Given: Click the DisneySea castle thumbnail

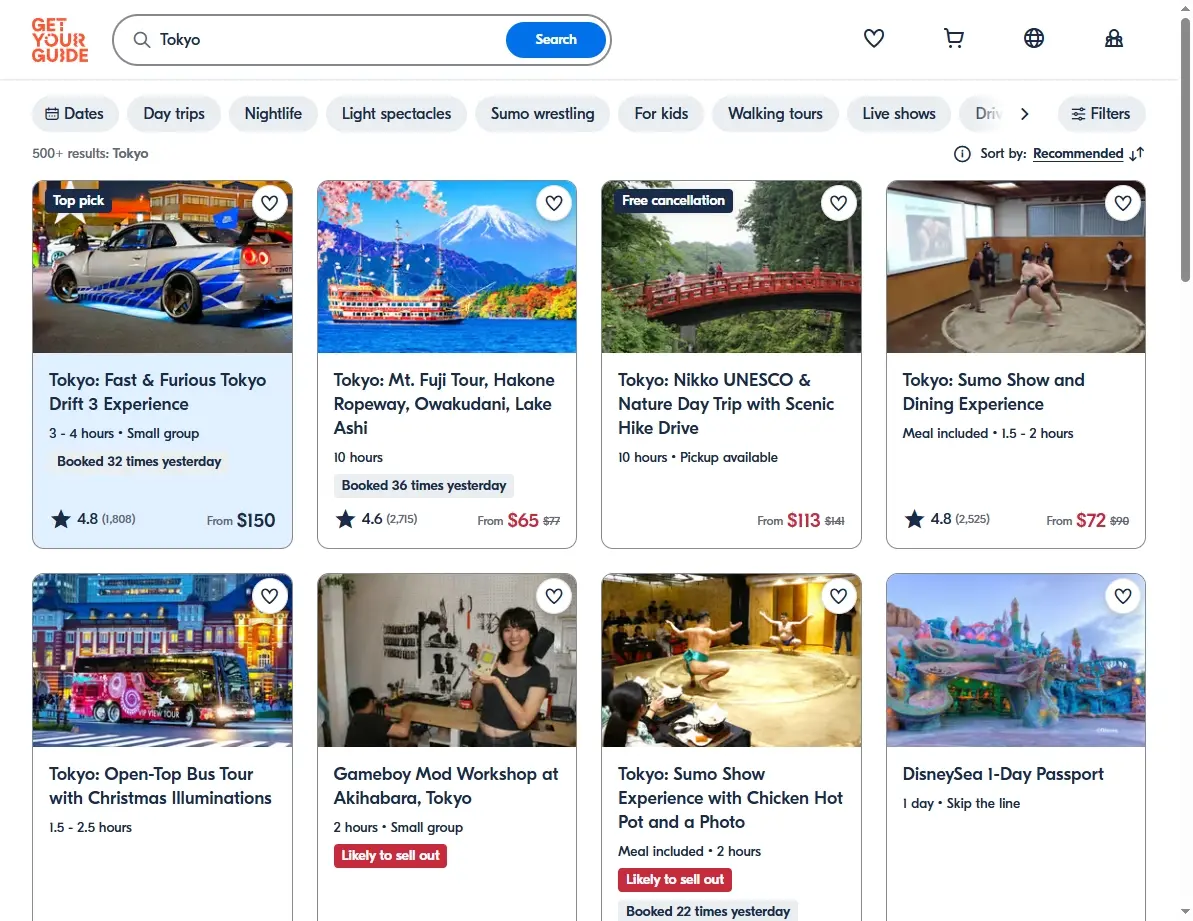Looking at the screenshot, I should pos(1016,660).
